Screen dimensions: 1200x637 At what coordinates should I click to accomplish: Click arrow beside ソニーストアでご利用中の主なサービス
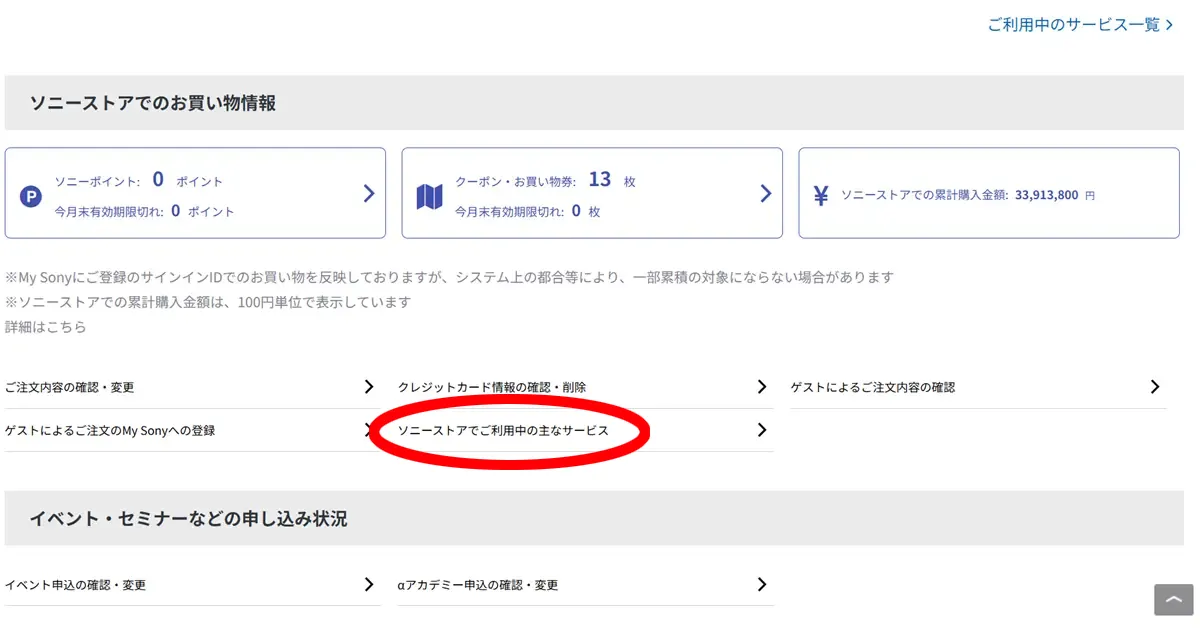[762, 430]
